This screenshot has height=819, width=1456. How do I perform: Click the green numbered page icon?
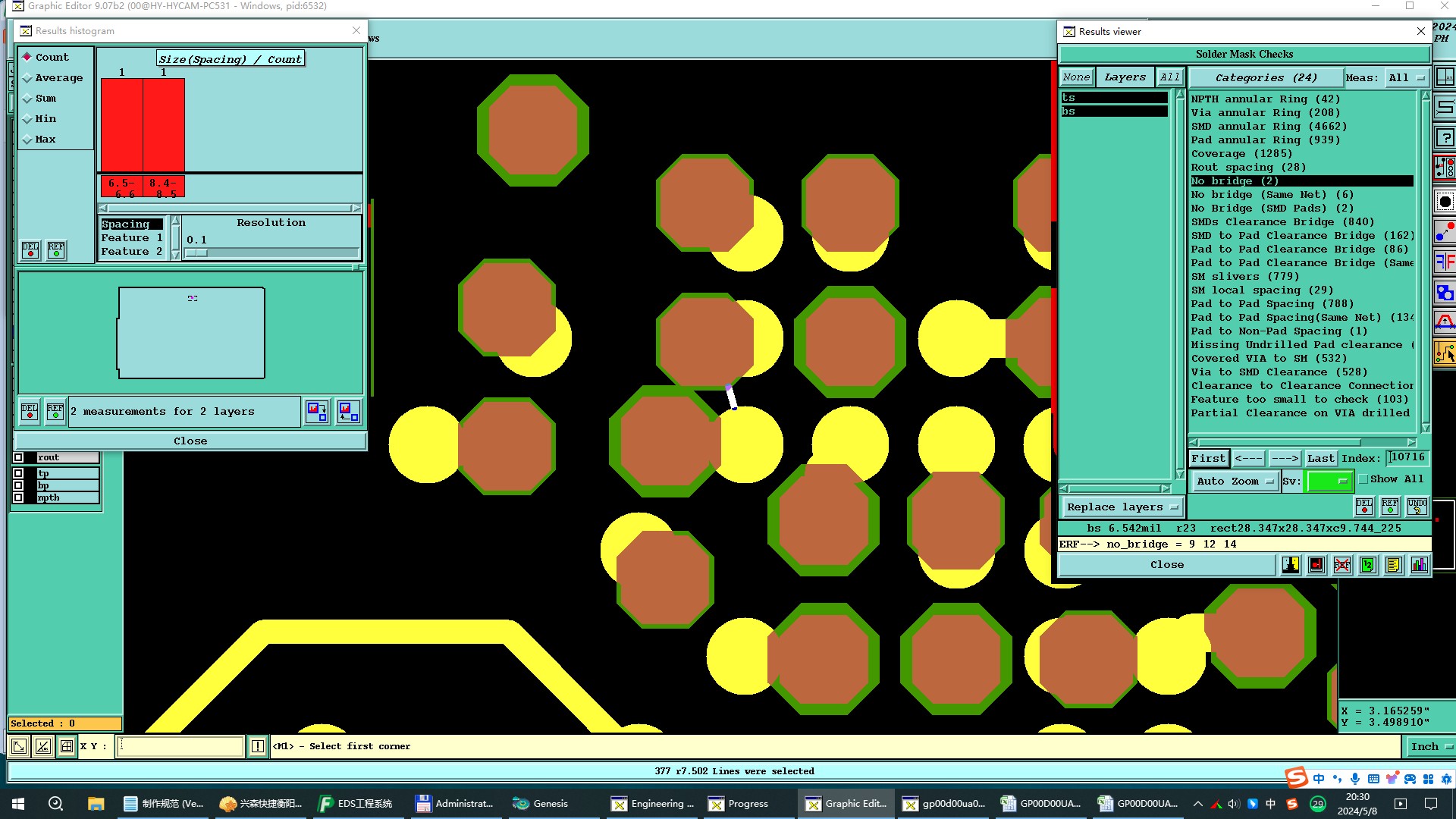click(1367, 565)
